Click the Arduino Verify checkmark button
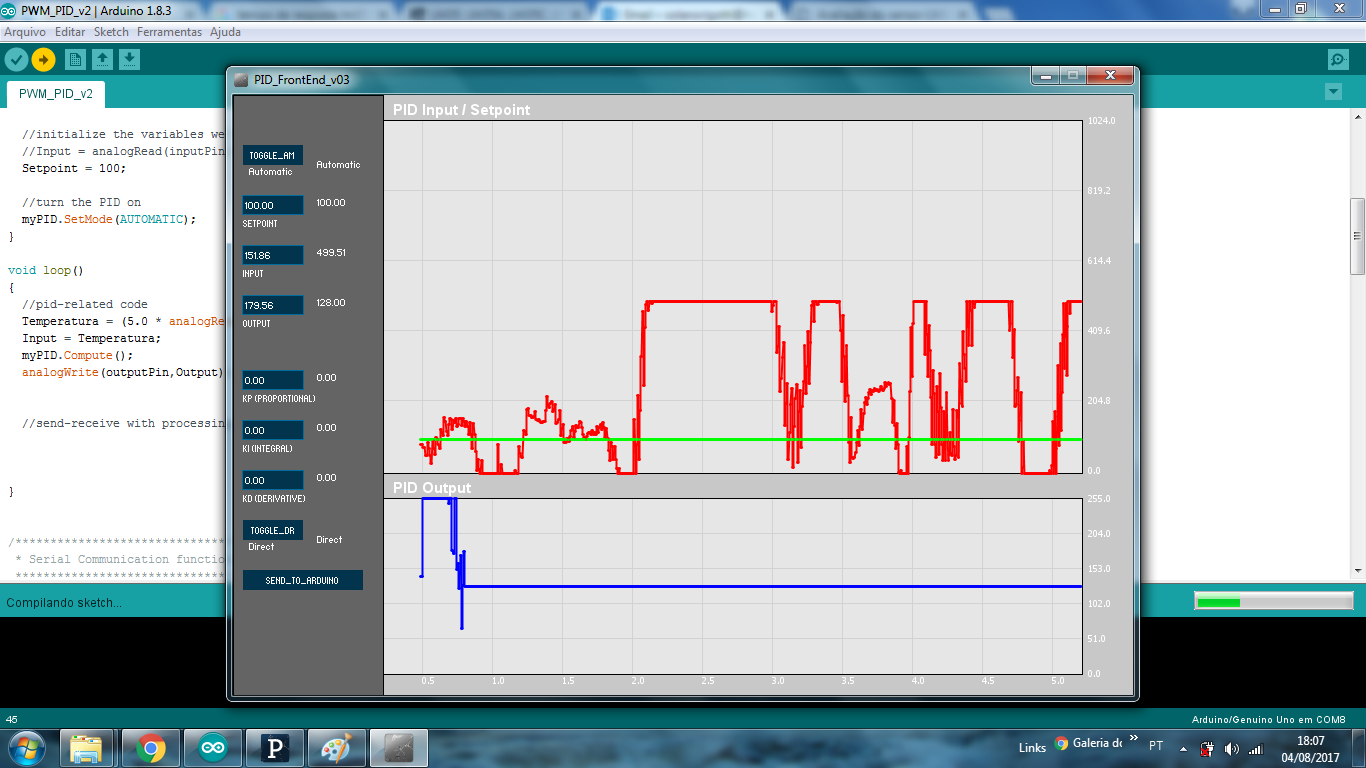The image size is (1366, 768). point(16,59)
